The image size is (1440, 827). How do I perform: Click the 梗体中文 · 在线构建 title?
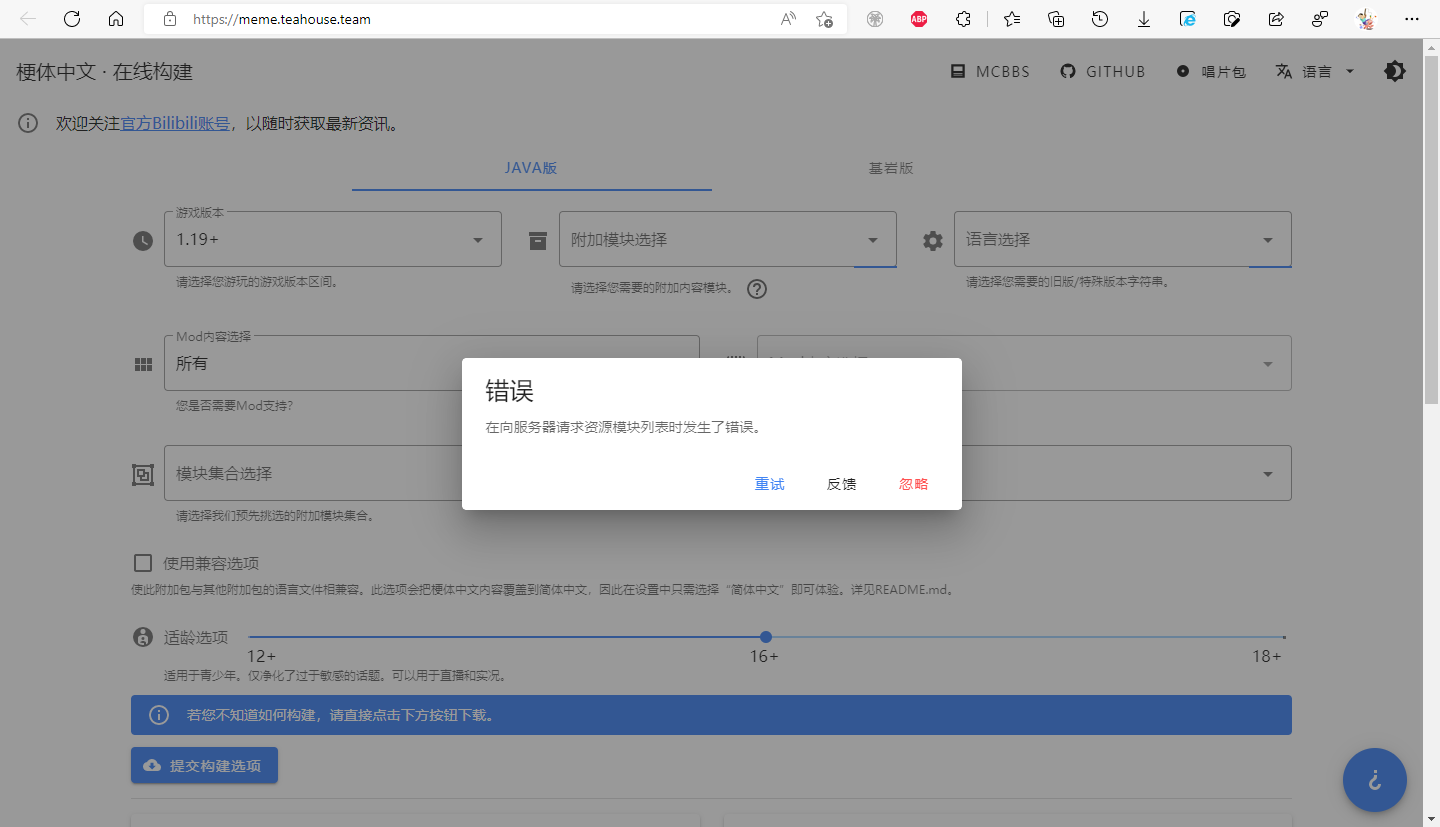tap(105, 72)
